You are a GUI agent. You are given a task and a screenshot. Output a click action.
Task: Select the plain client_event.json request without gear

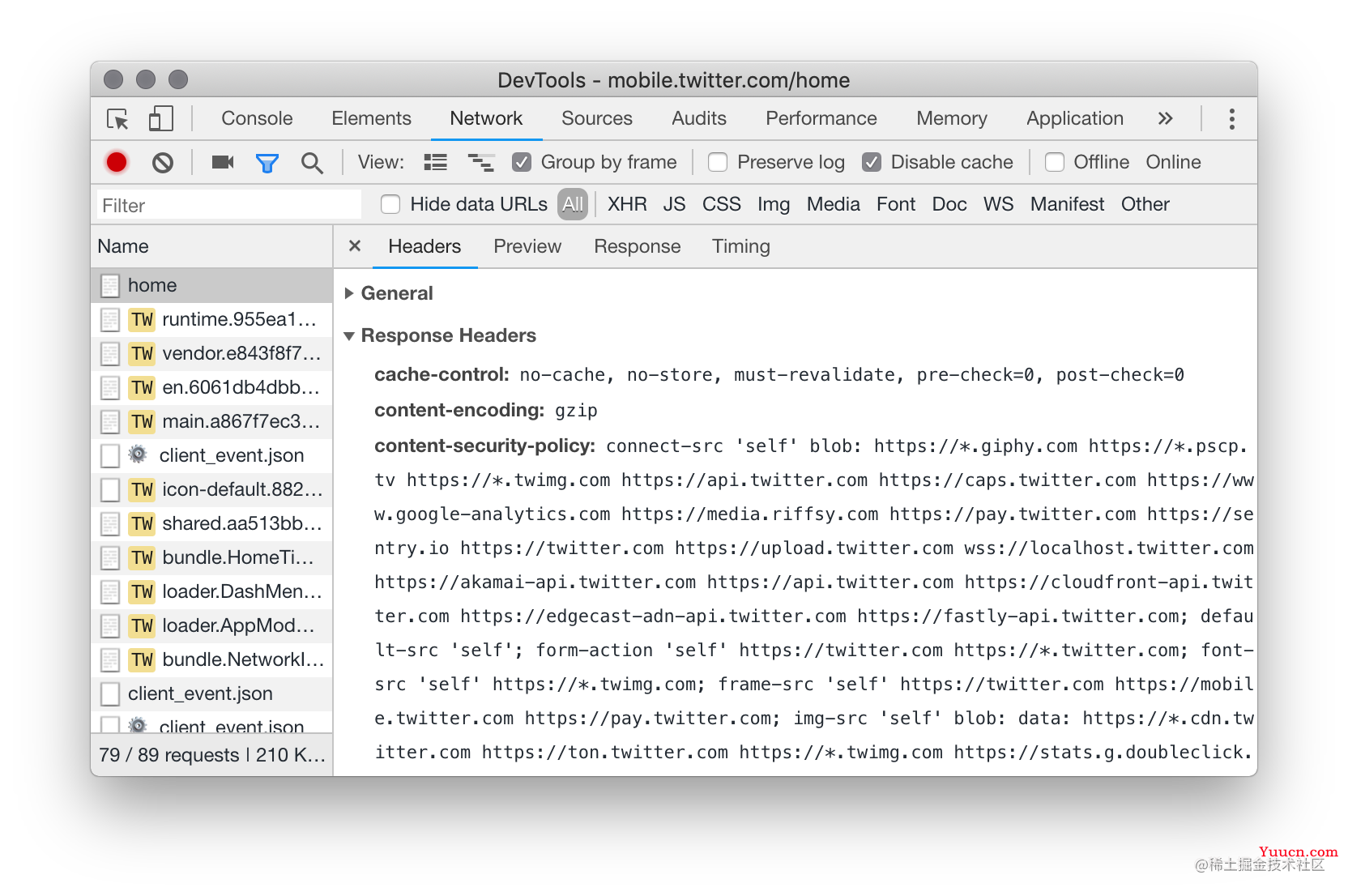211,693
